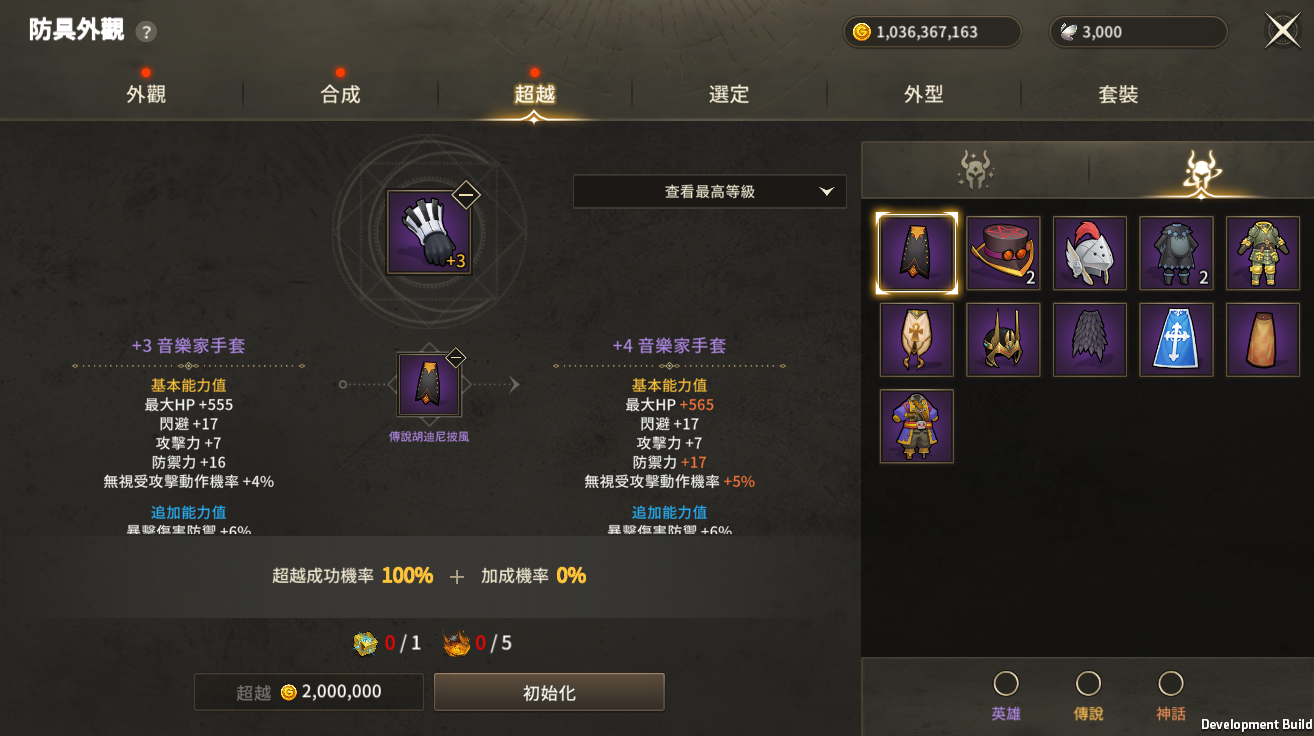Select the dark feather cloak item
Image resolution: width=1314 pixels, height=736 pixels.
tap(1090, 340)
